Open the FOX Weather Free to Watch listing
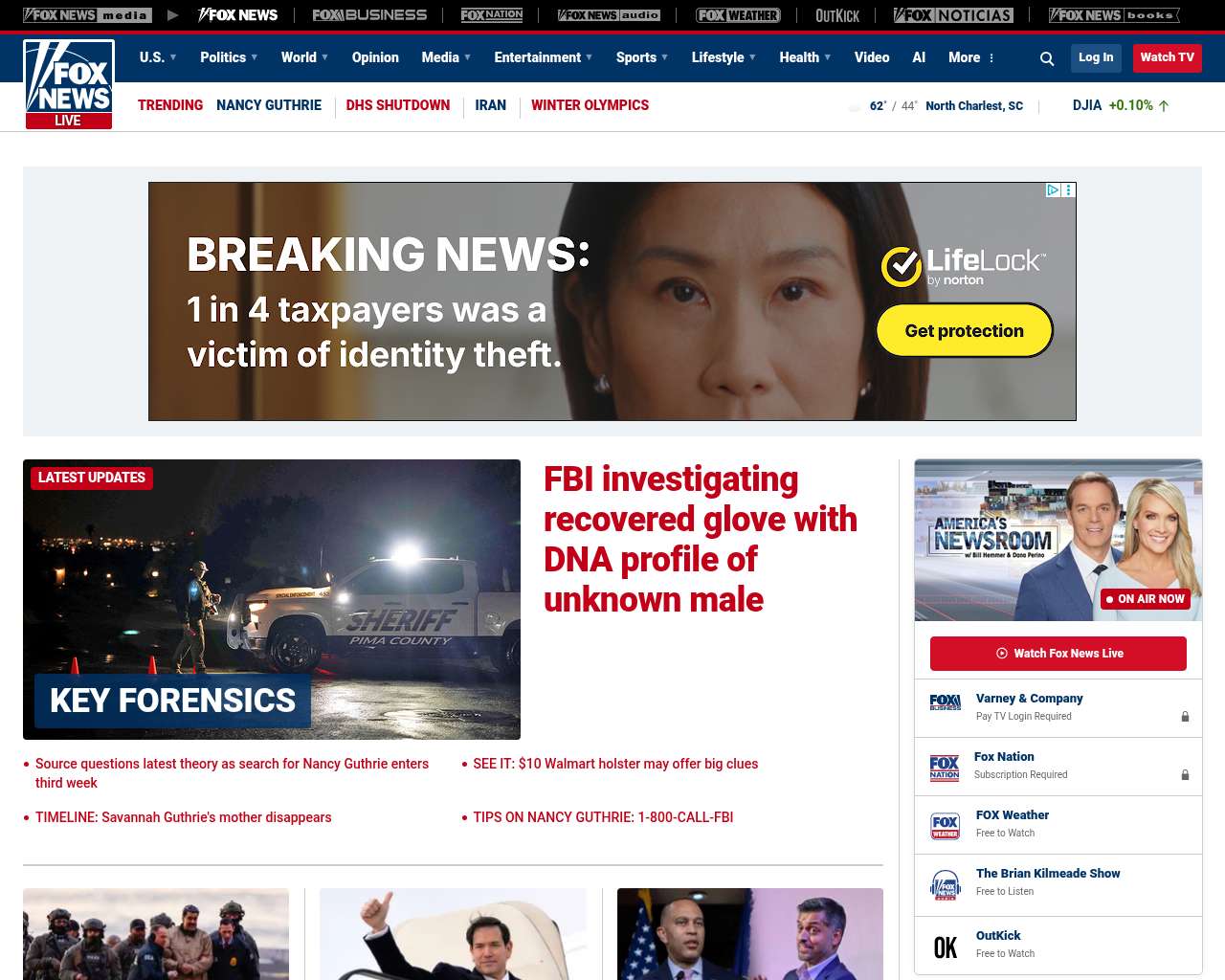1225x980 pixels. pos(1058,824)
